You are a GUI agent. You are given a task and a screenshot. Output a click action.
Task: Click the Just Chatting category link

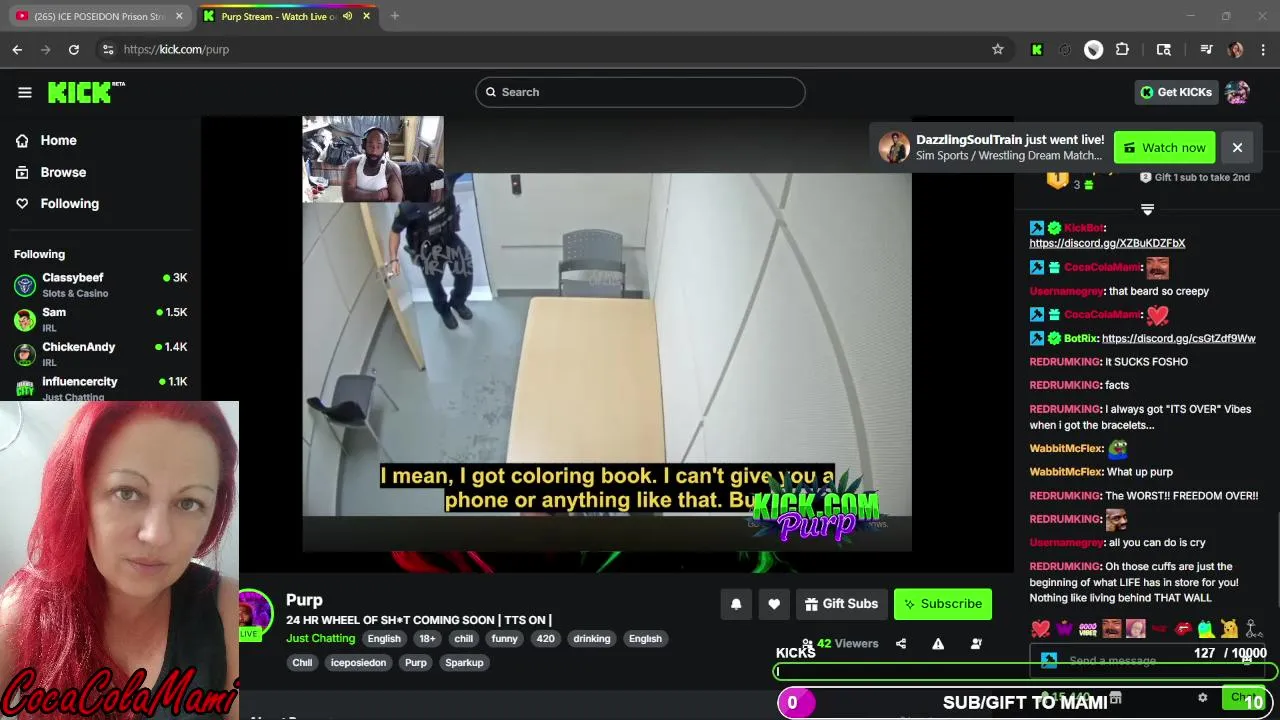pyautogui.click(x=320, y=638)
